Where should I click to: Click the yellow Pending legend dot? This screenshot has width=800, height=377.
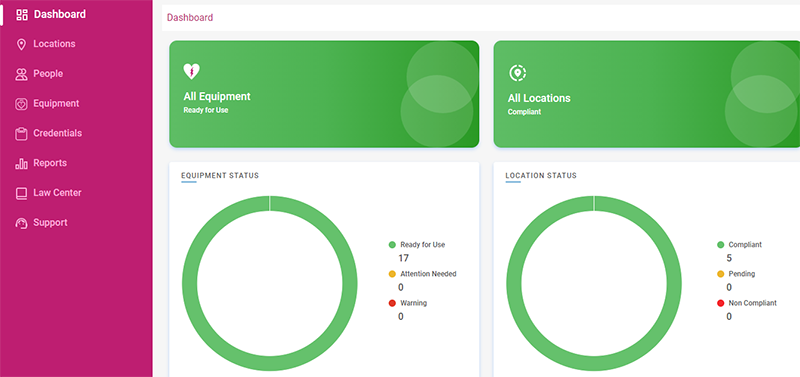pos(720,274)
